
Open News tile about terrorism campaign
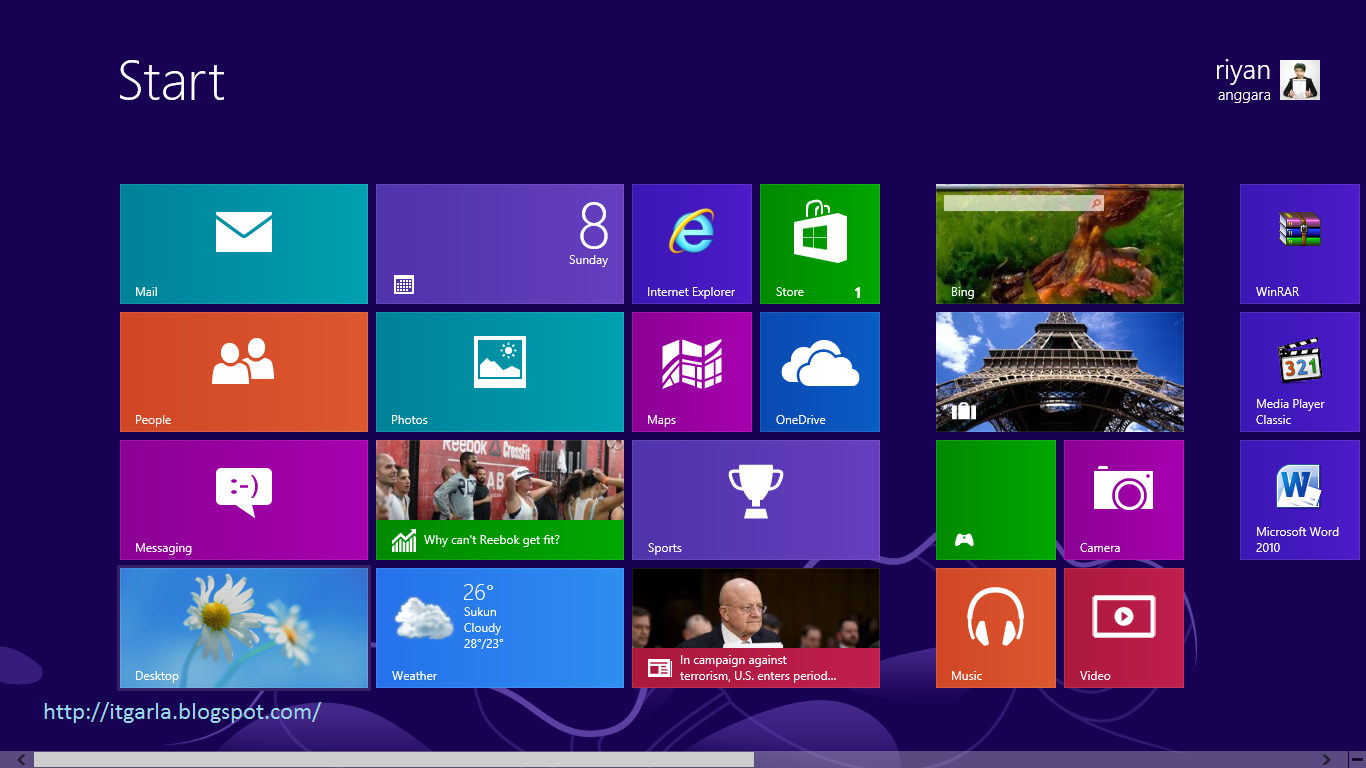(756, 628)
